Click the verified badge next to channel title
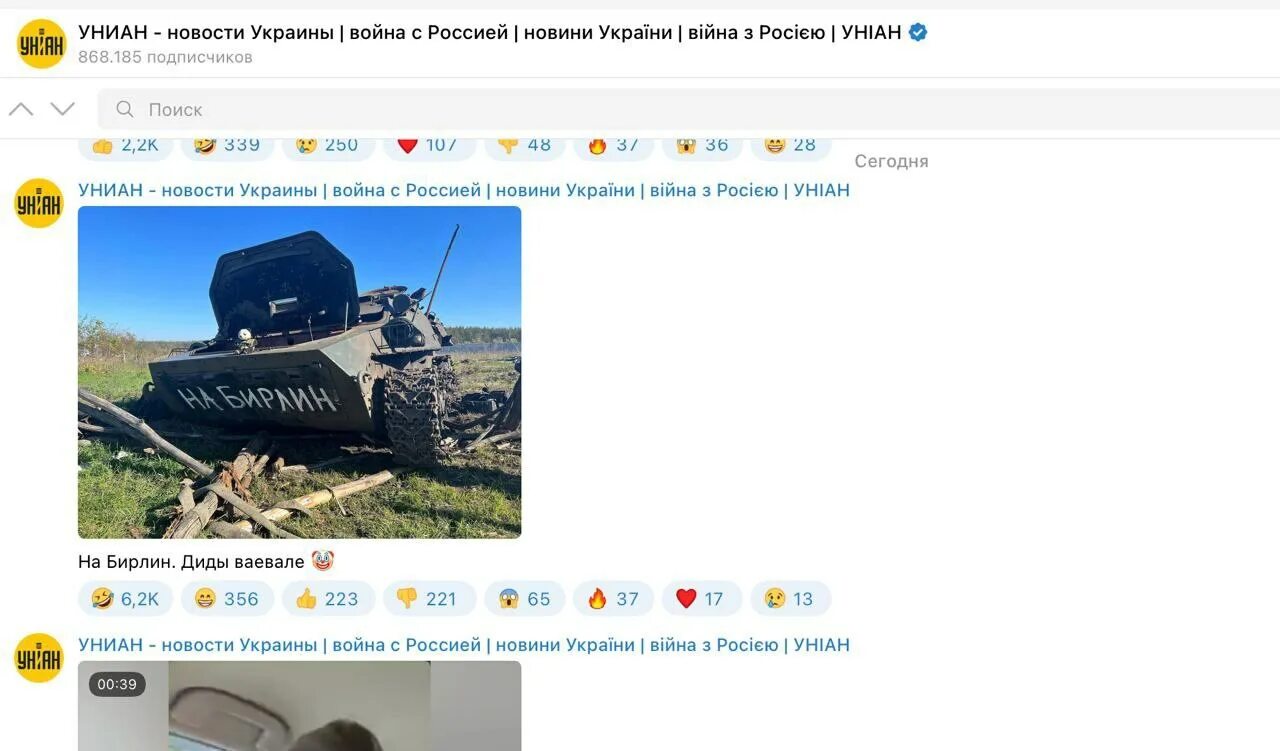 [x=918, y=32]
